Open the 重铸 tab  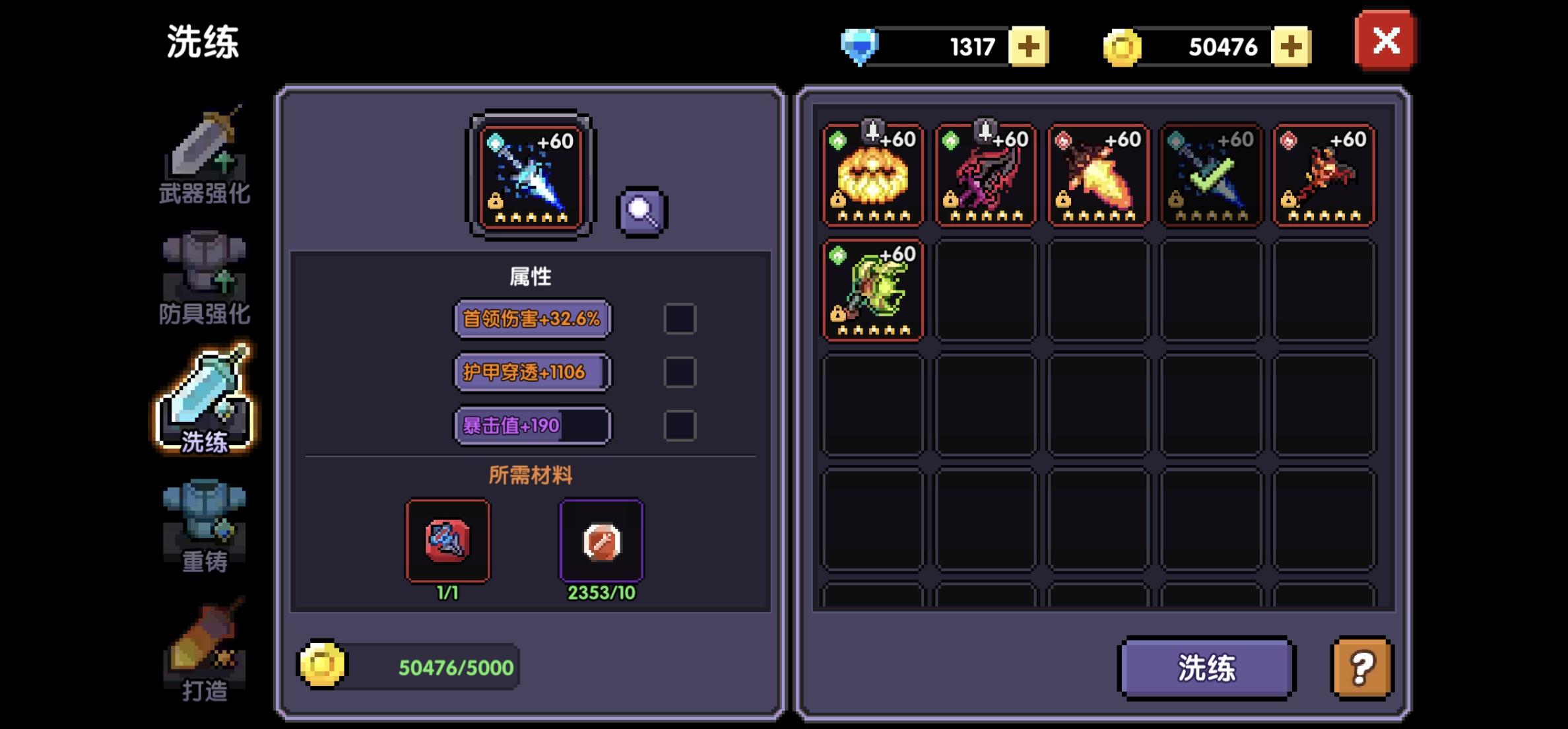pyautogui.click(x=205, y=526)
